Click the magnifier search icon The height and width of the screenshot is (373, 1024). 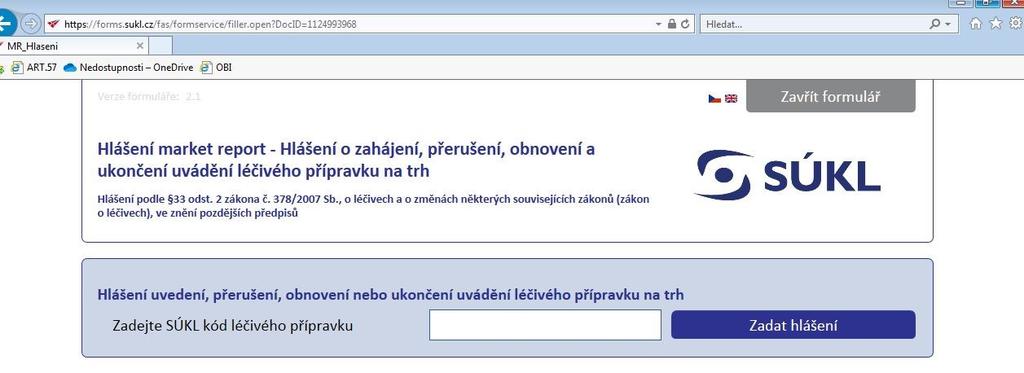click(935, 24)
